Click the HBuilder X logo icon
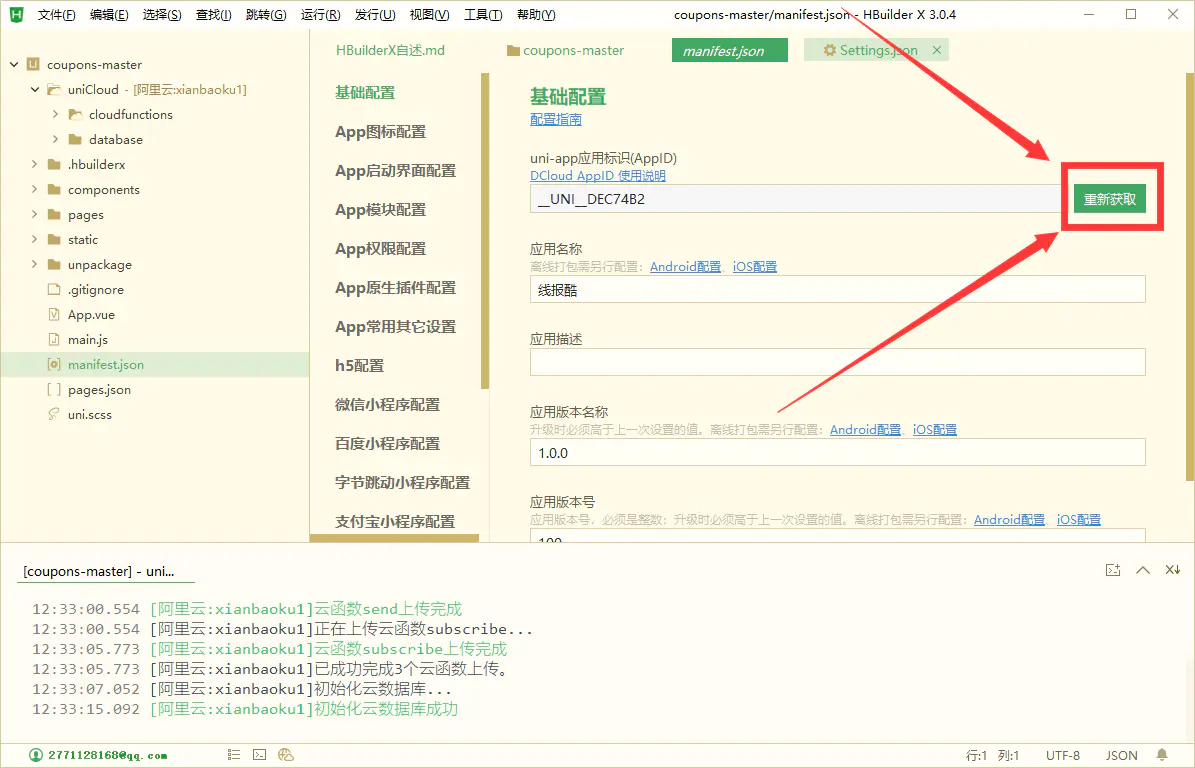1195x768 pixels. (x=15, y=14)
